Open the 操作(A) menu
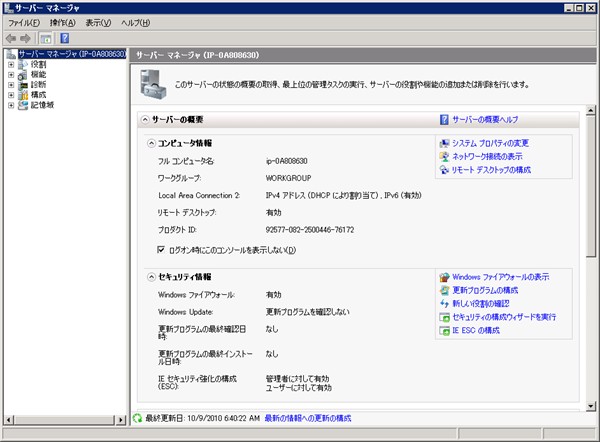This screenshot has height=442, width=600. point(63,23)
